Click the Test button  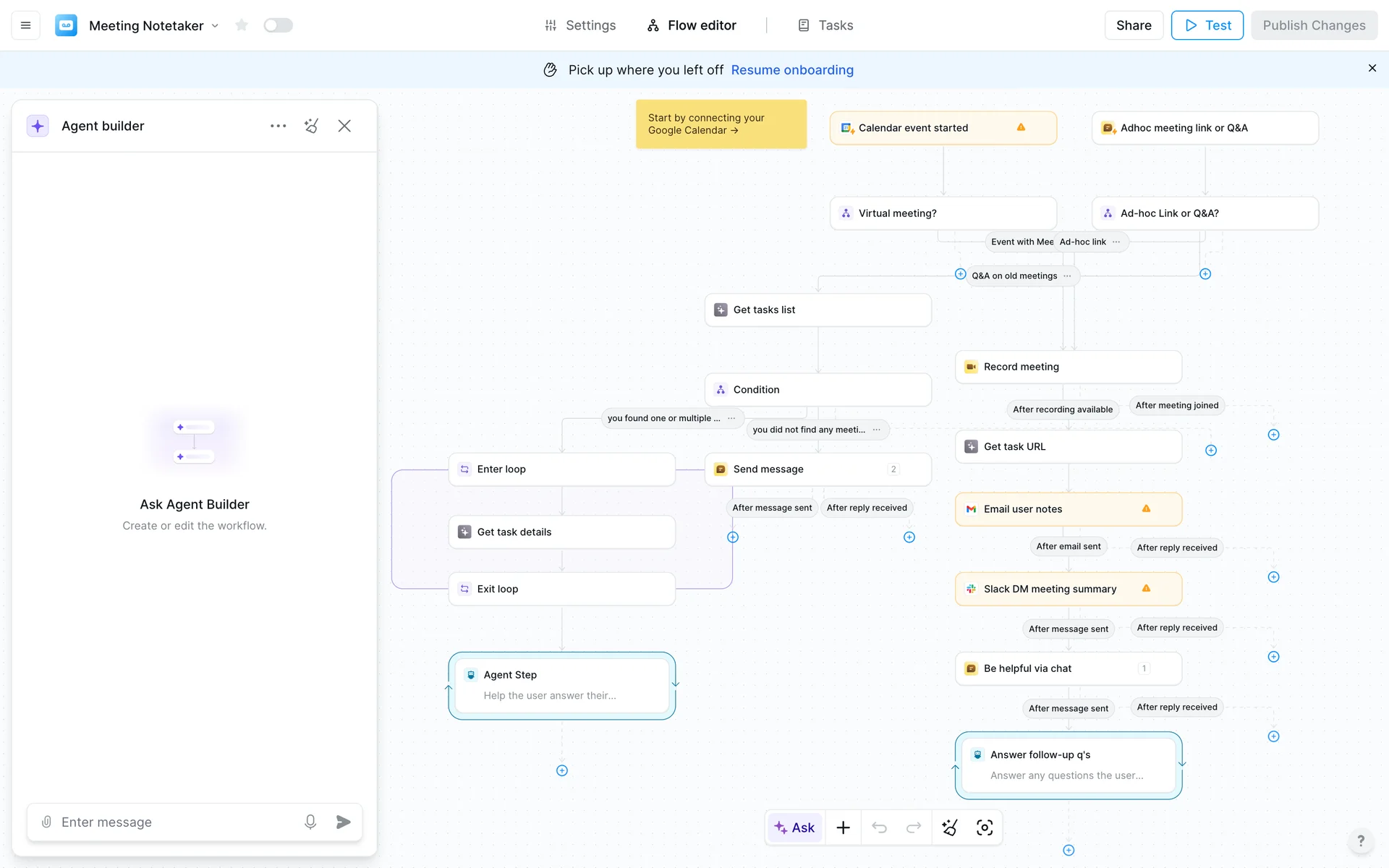pos(1207,25)
